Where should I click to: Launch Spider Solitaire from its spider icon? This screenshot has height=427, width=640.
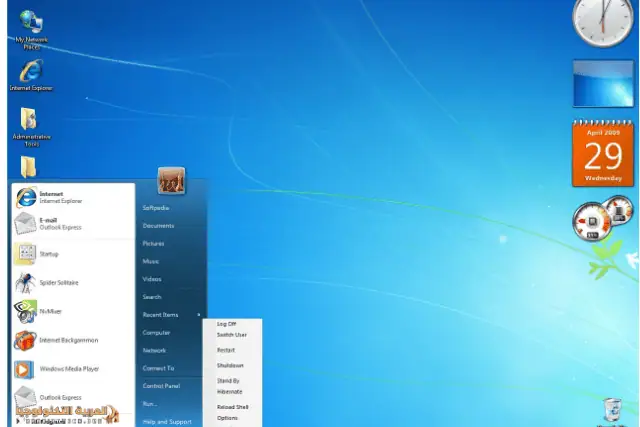pyautogui.click(x=25, y=282)
